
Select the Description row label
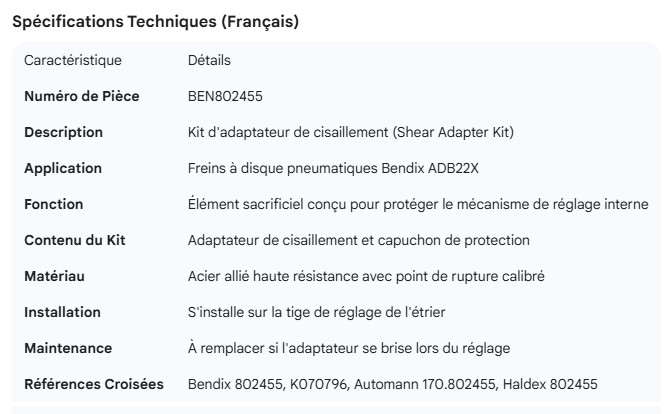pos(63,132)
